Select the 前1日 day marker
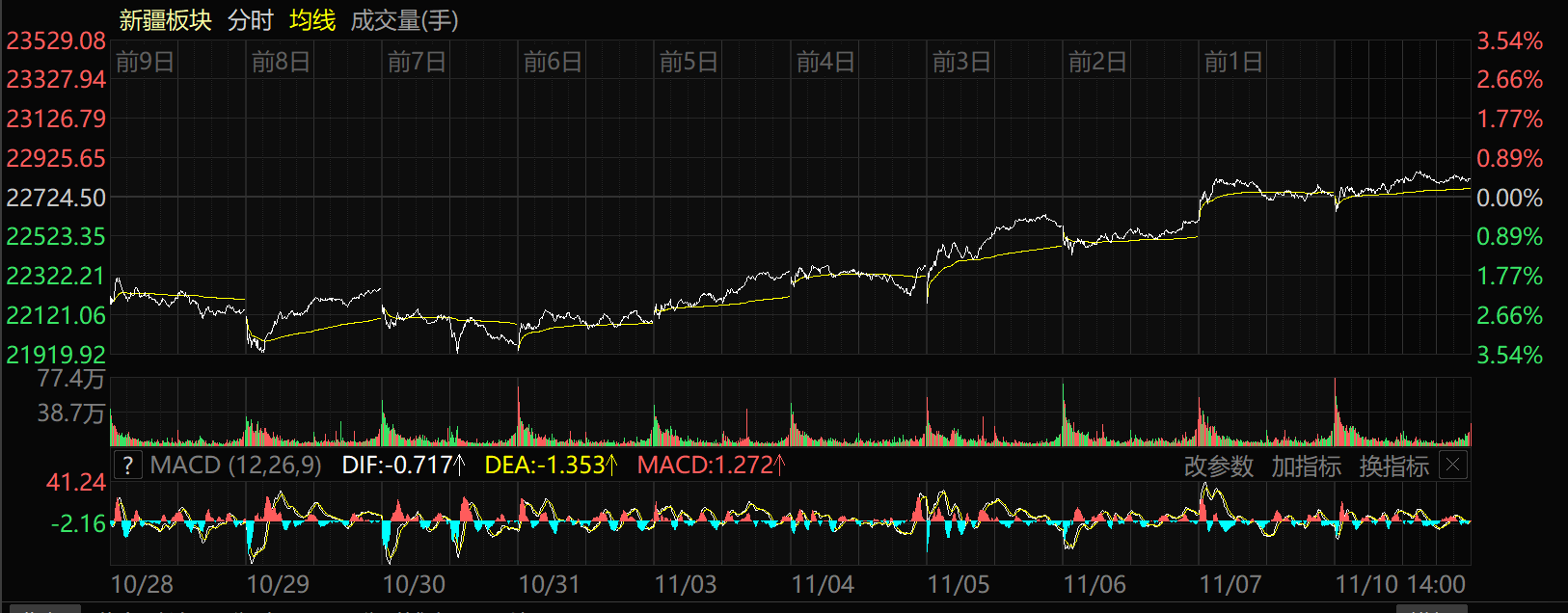1568x613 pixels. pos(1233,63)
